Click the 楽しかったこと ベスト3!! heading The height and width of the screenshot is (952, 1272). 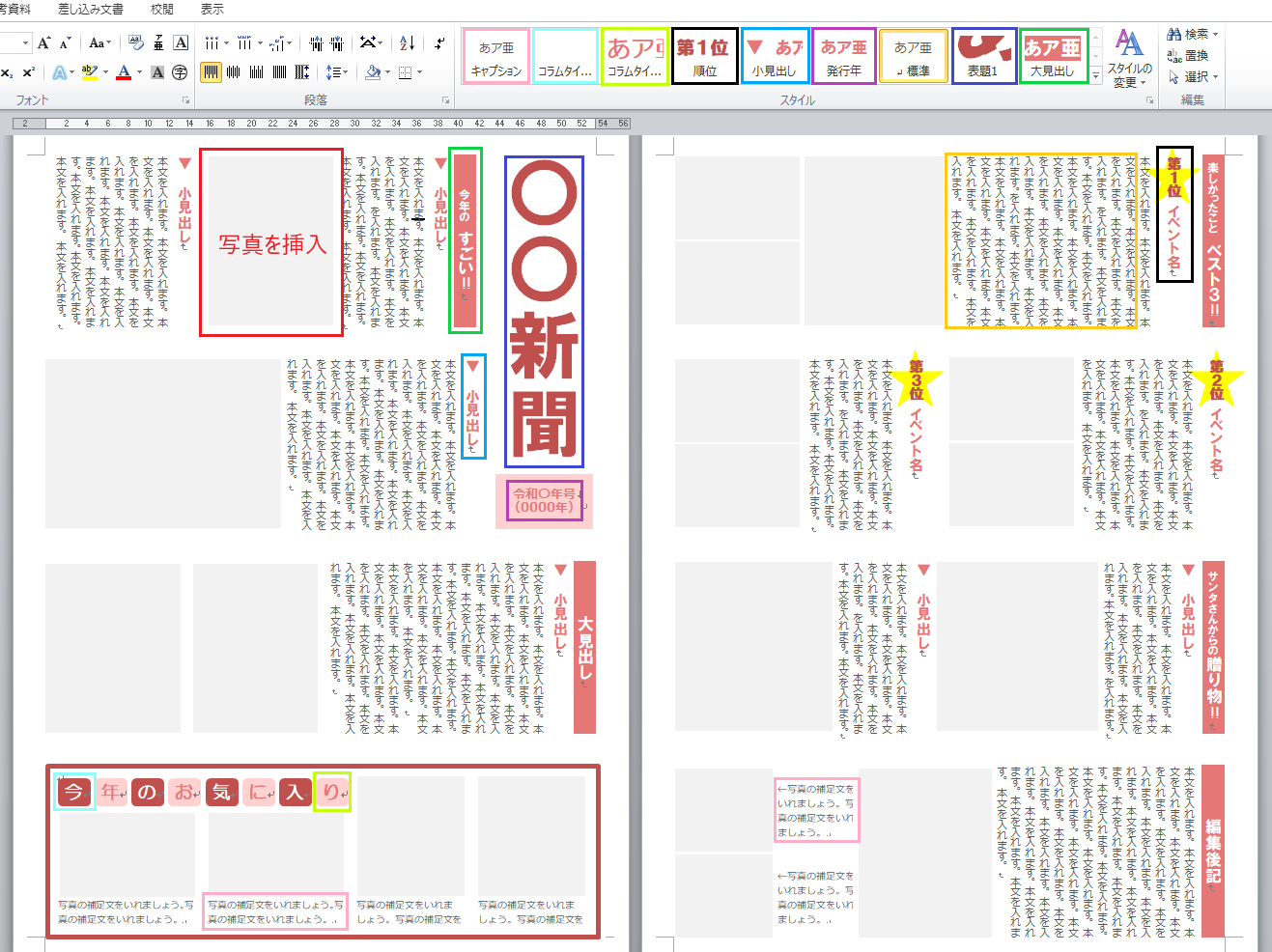coord(1213,241)
